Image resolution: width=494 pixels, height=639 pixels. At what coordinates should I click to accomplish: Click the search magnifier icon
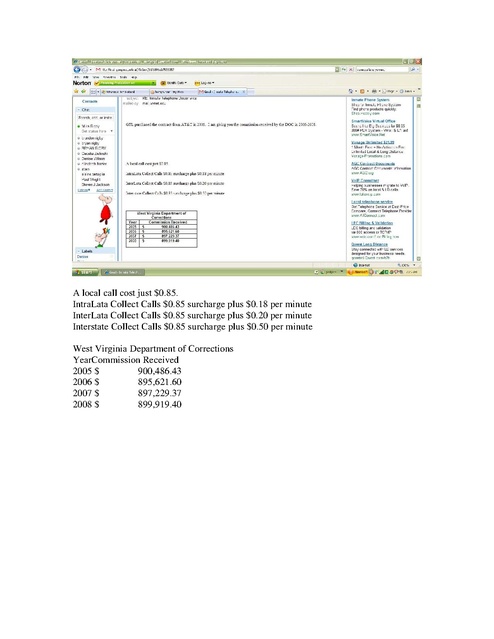click(x=413, y=70)
